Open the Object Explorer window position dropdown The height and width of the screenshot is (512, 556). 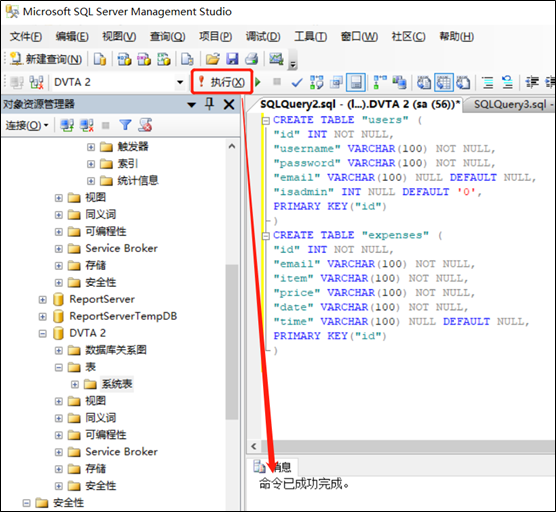tap(191, 105)
